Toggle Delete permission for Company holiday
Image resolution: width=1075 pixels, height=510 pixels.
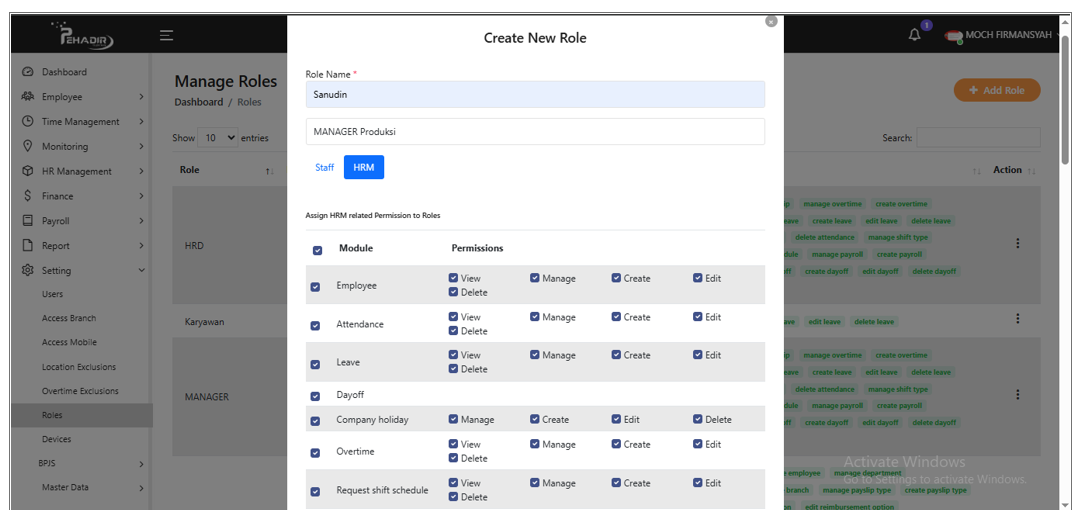(698, 420)
